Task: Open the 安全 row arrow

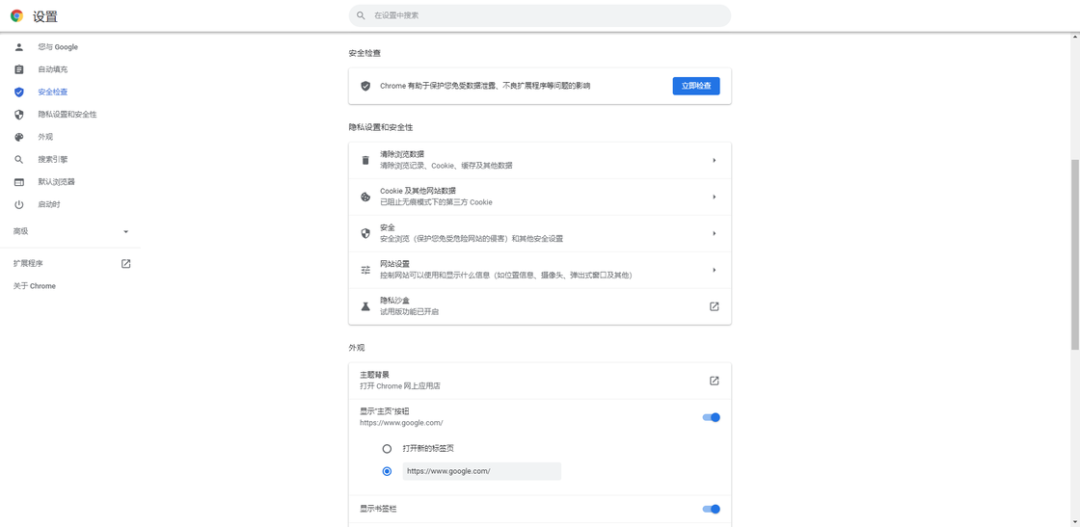Action: pyautogui.click(x=714, y=233)
